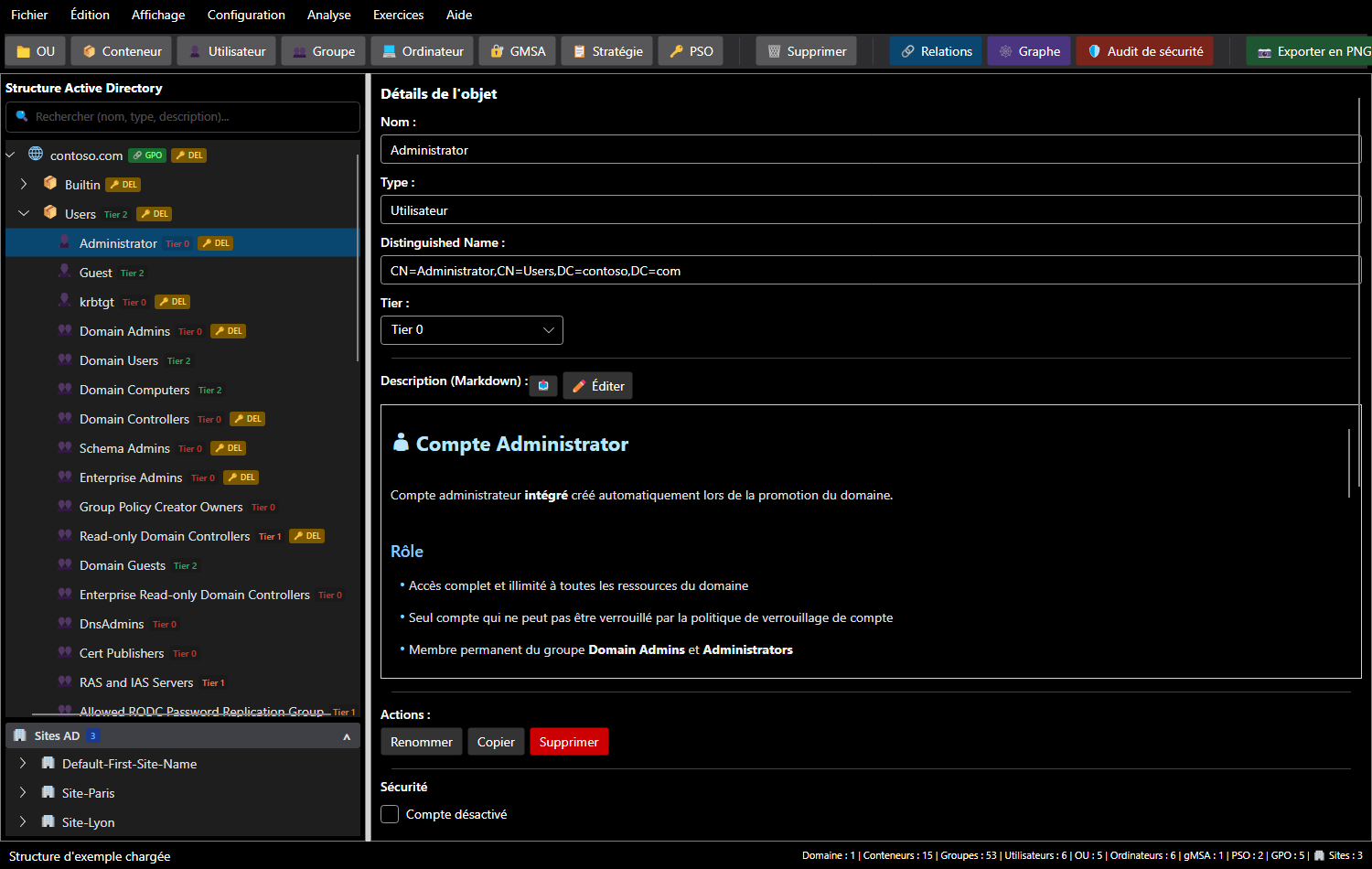Image resolution: width=1372 pixels, height=869 pixels.
Task: Expand the Site-Lyon node
Action: (23, 821)
